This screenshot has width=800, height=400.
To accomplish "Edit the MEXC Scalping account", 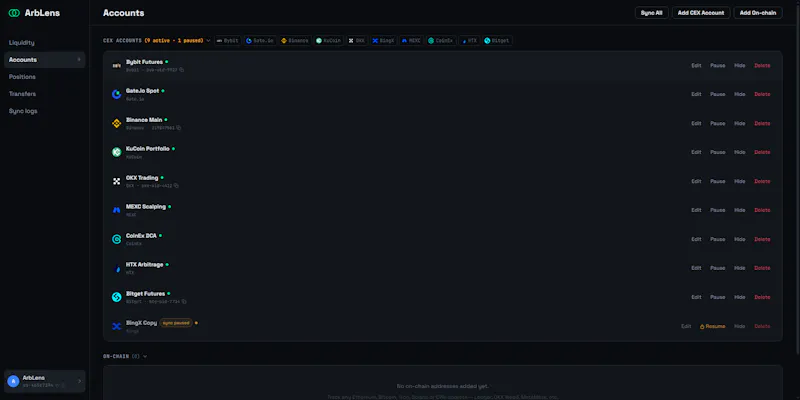I will tap(696, 210).
